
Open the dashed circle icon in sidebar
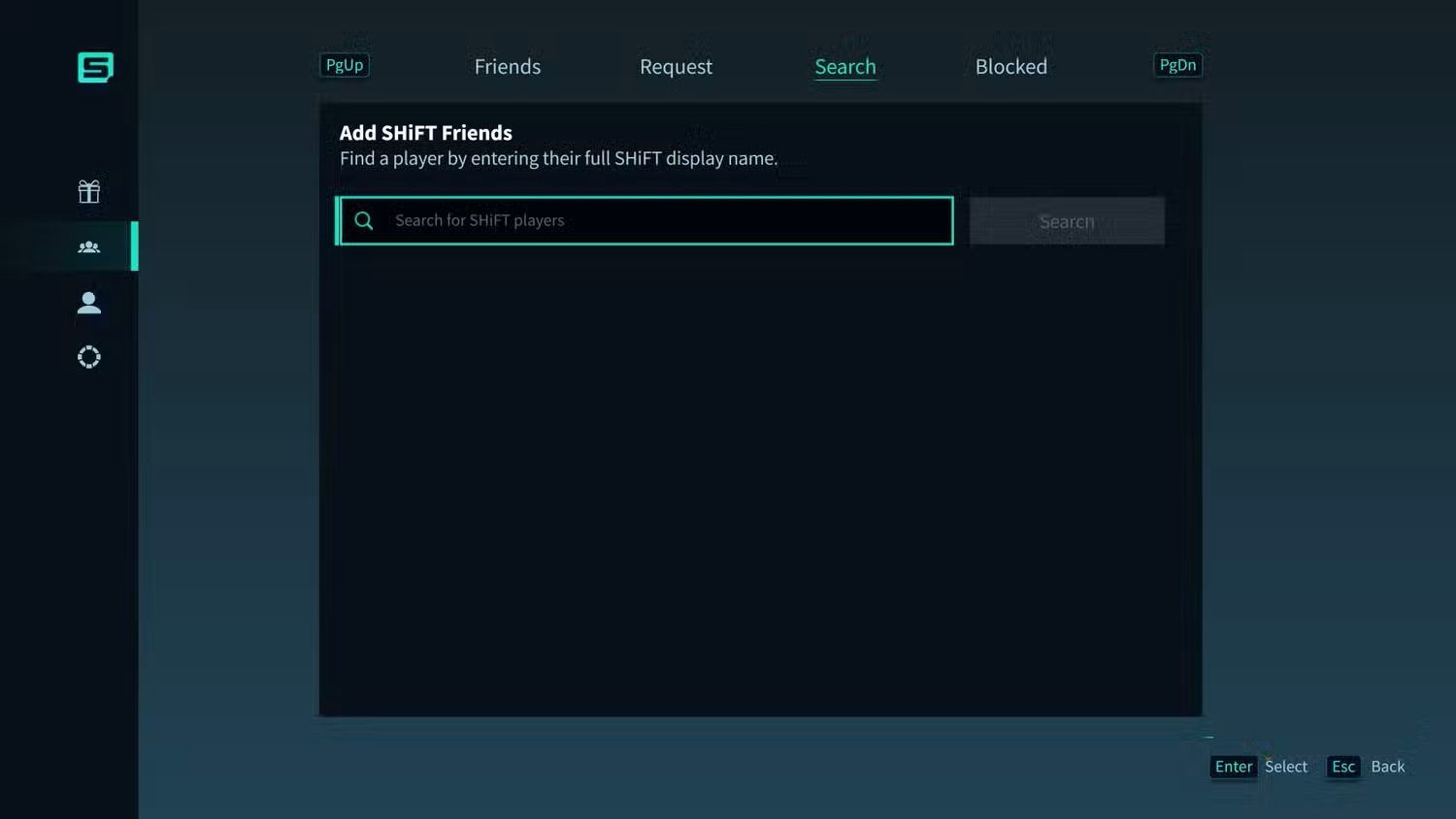(89, 357)
